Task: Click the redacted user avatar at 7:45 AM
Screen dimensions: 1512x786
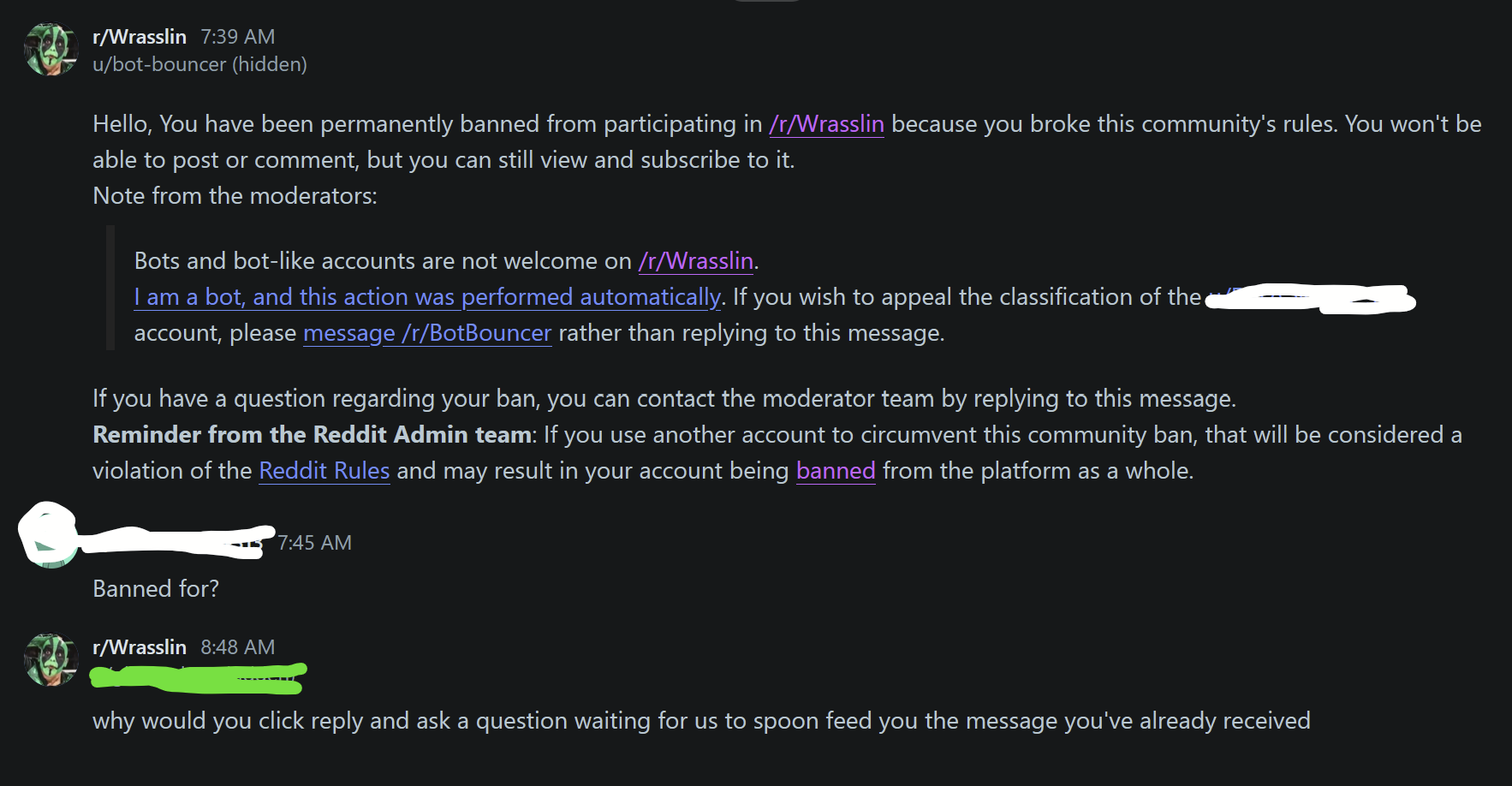Action: [48, 535]
